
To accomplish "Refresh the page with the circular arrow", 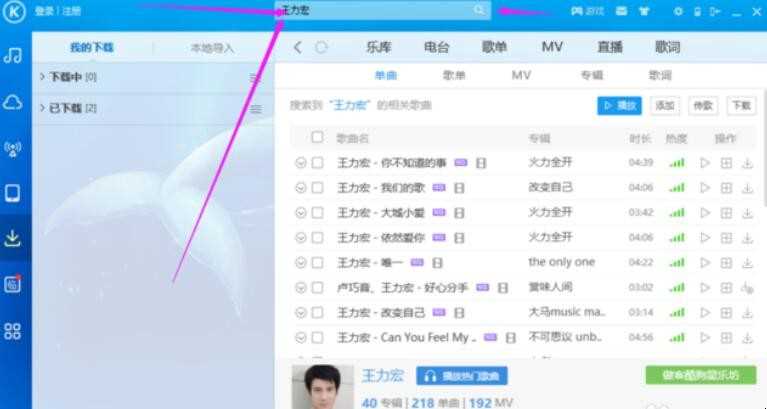I will coord(321,47).
